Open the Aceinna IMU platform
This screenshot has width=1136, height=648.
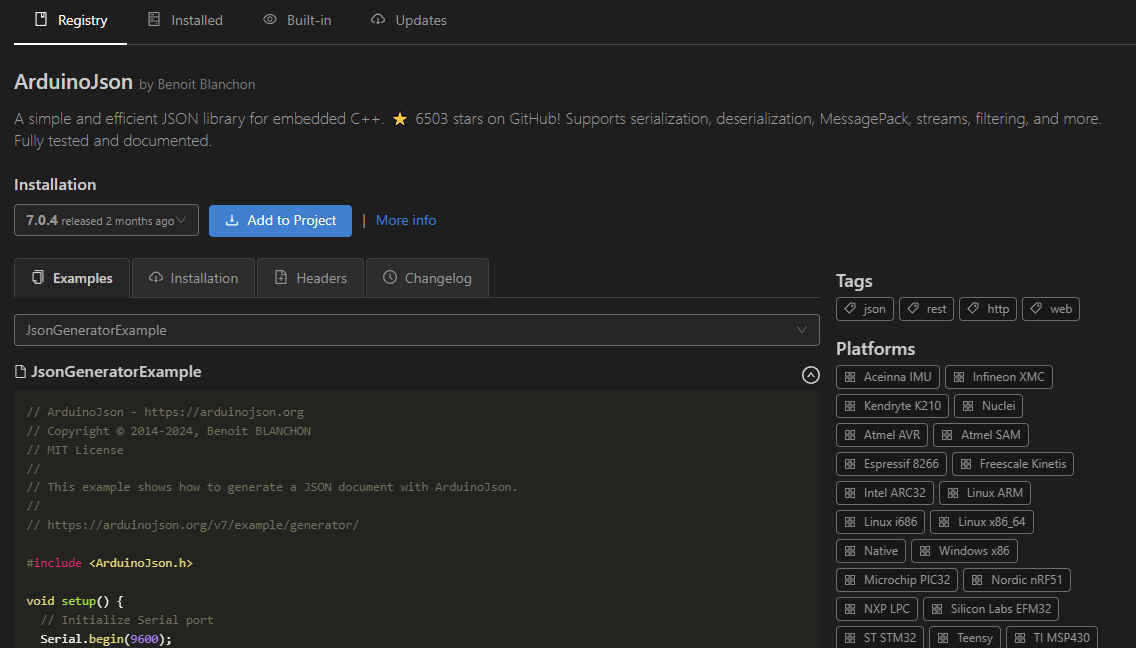(x=888, y=377)
